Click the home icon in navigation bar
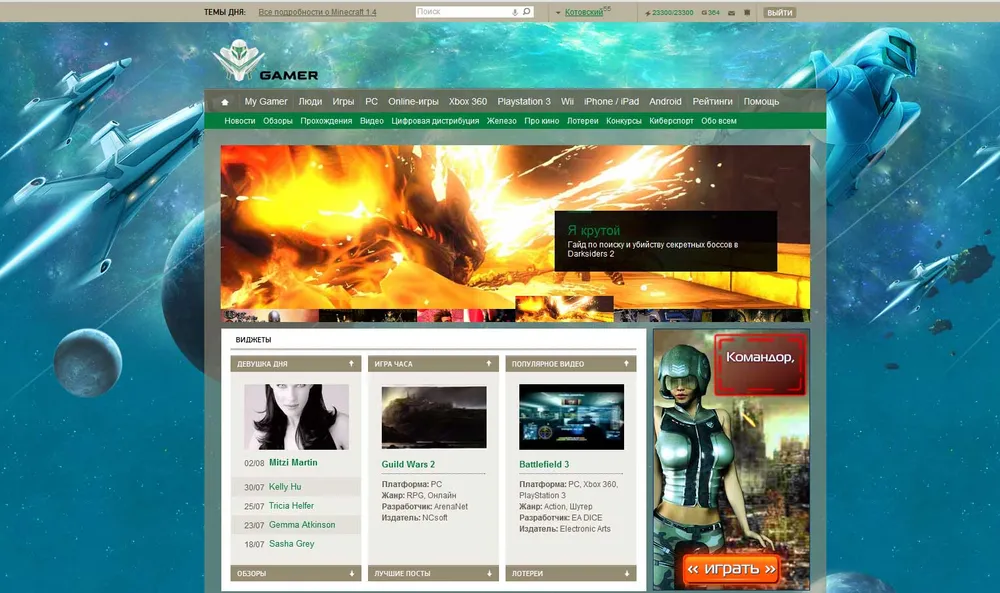The image size is (1000, 593). (x=224, y=102)
